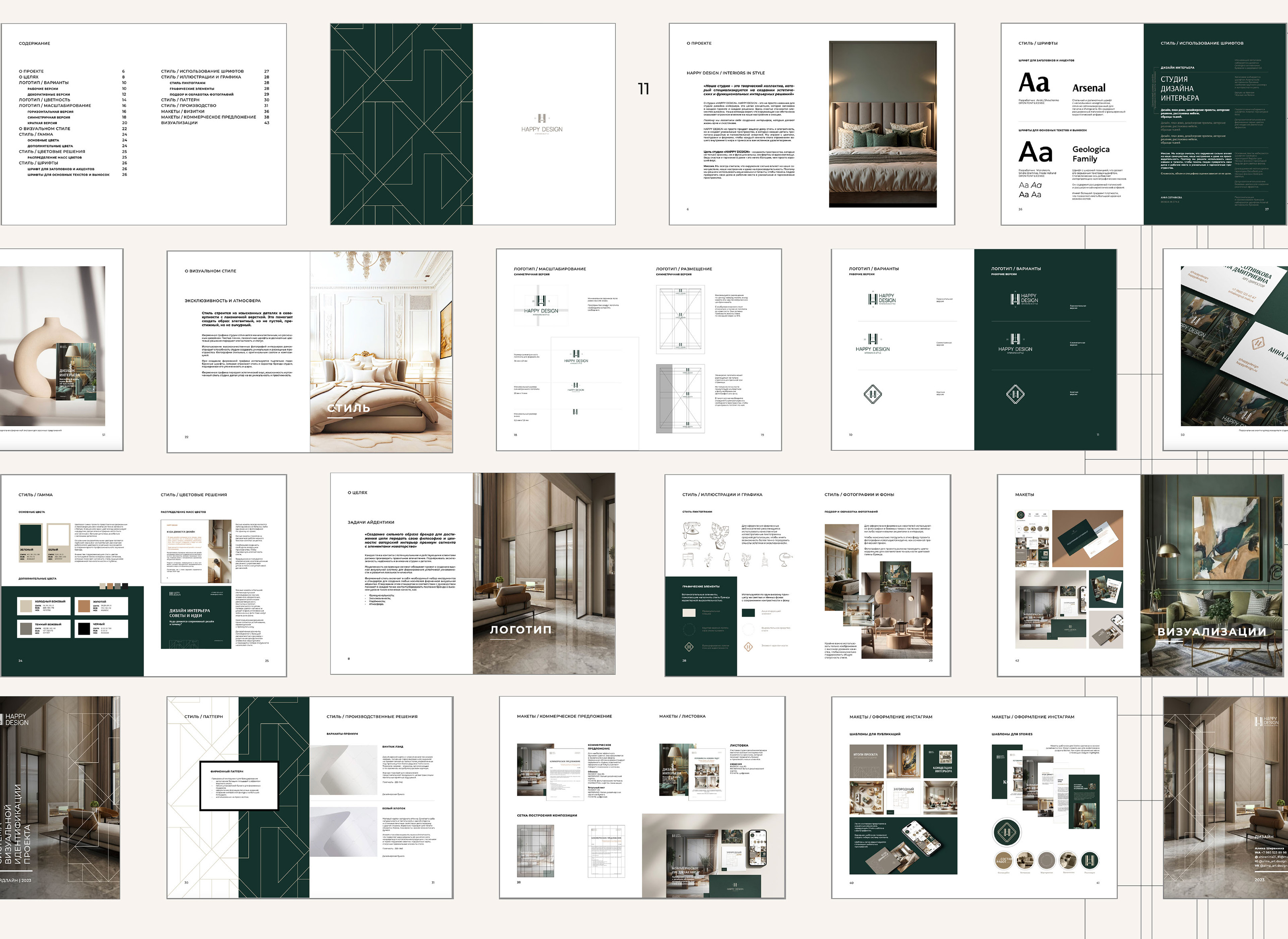
Task: Click the Черный black color swatch
Action: (84, 629)
